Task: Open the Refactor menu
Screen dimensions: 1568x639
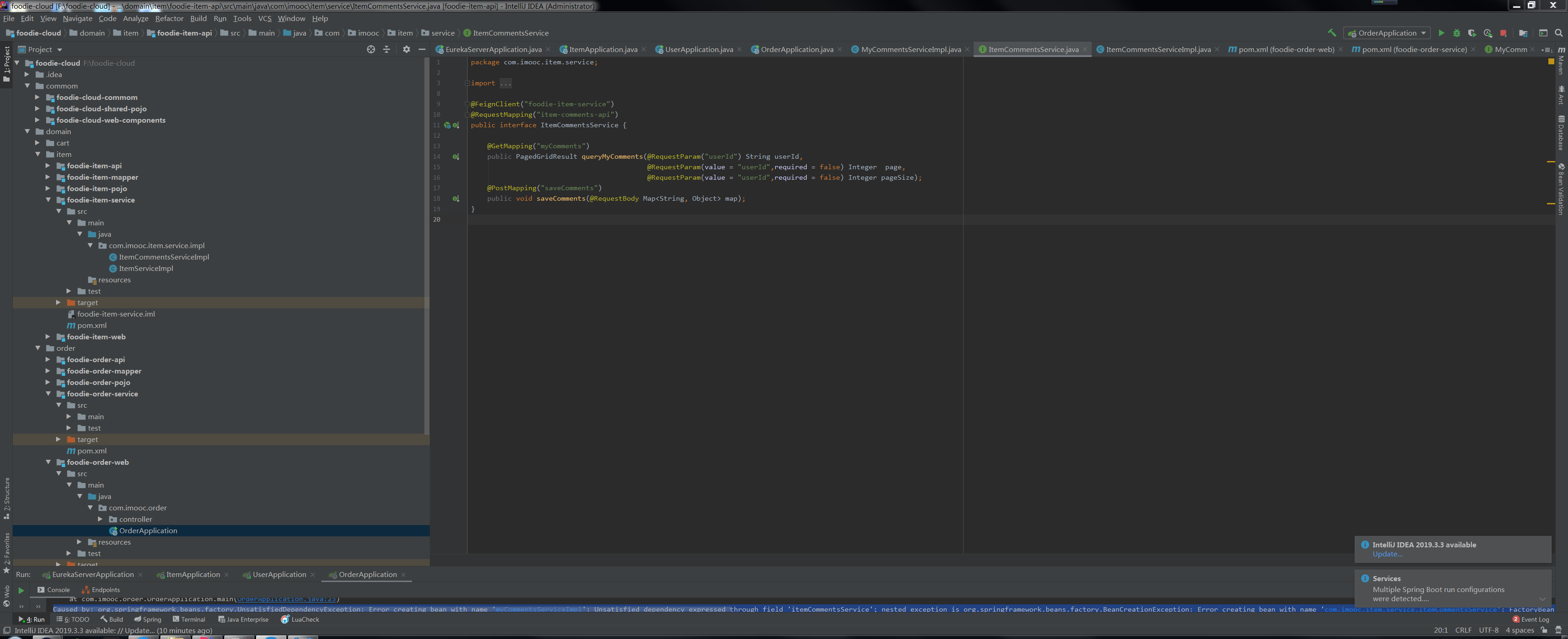Action: pyautogui.click(x=169, y=18)
